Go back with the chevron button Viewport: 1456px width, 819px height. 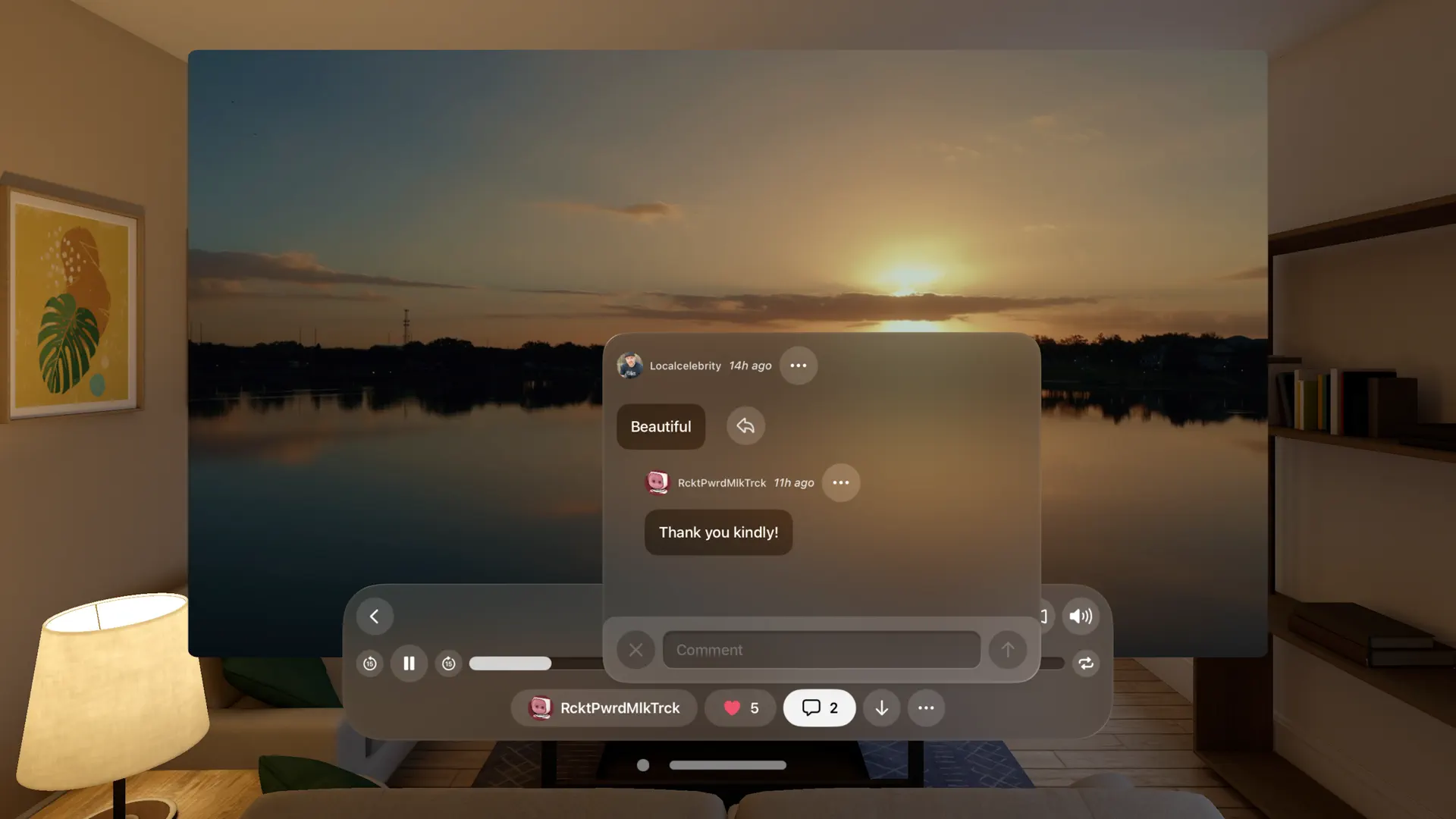[375, 617]
